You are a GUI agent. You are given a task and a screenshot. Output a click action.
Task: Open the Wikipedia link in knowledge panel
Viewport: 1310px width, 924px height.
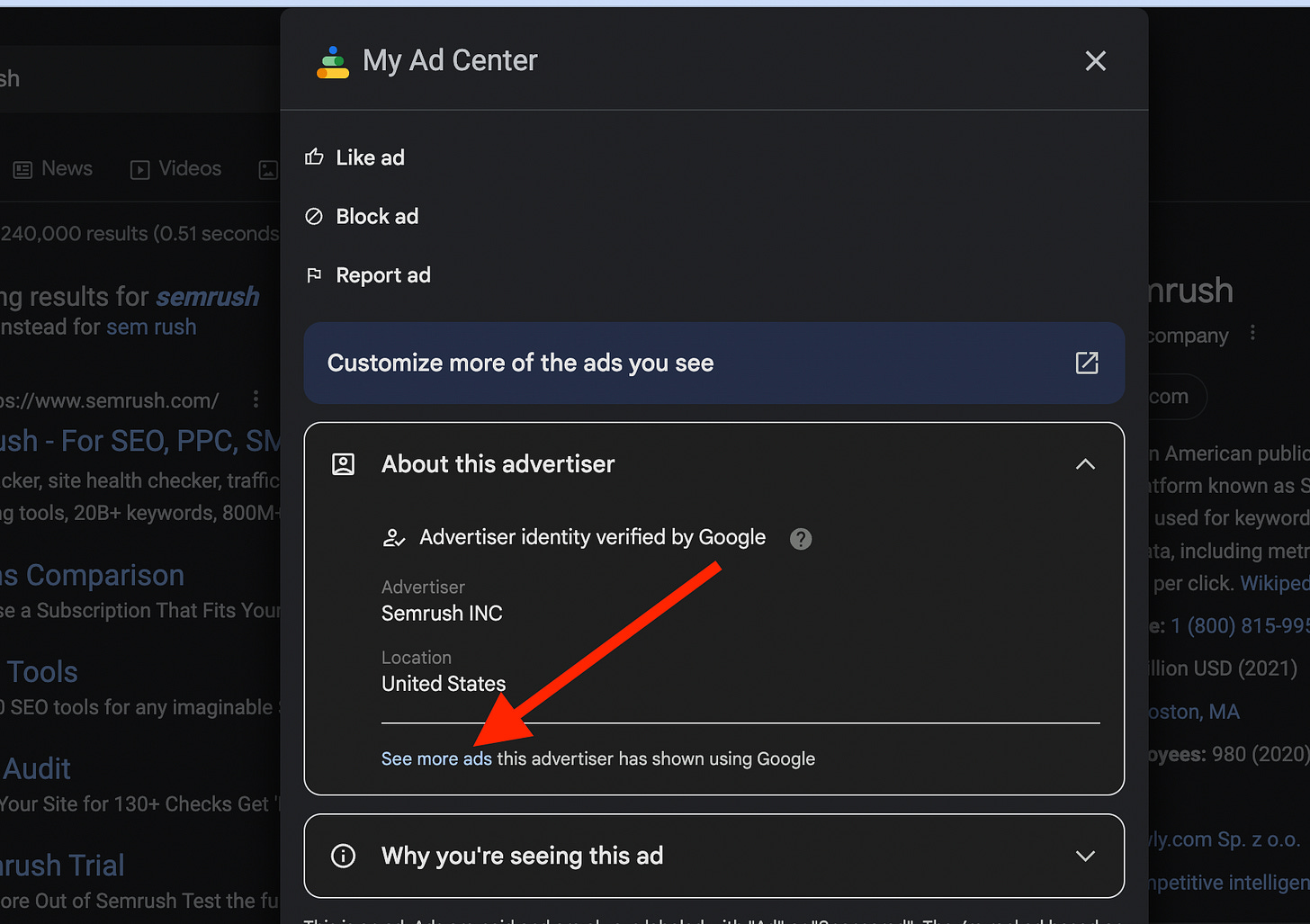(x=1275, y=583)
